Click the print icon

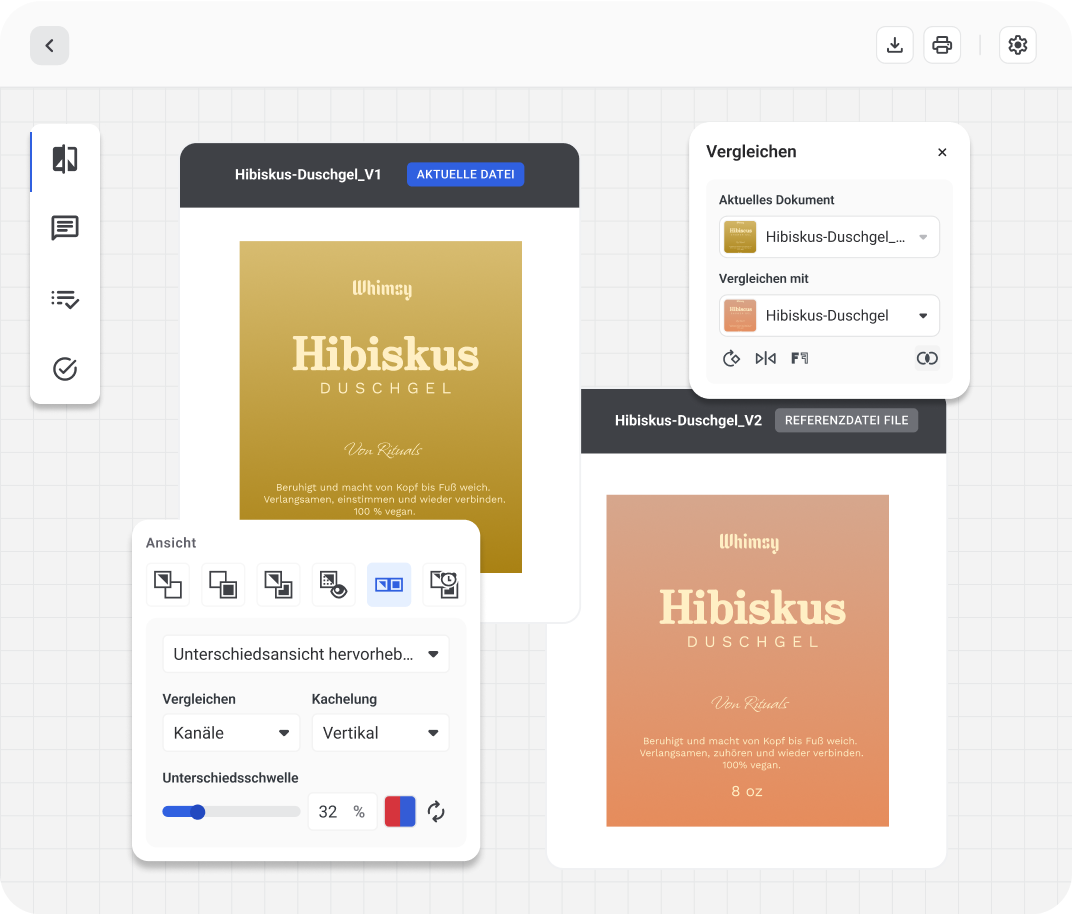click(x=942, y=45)
